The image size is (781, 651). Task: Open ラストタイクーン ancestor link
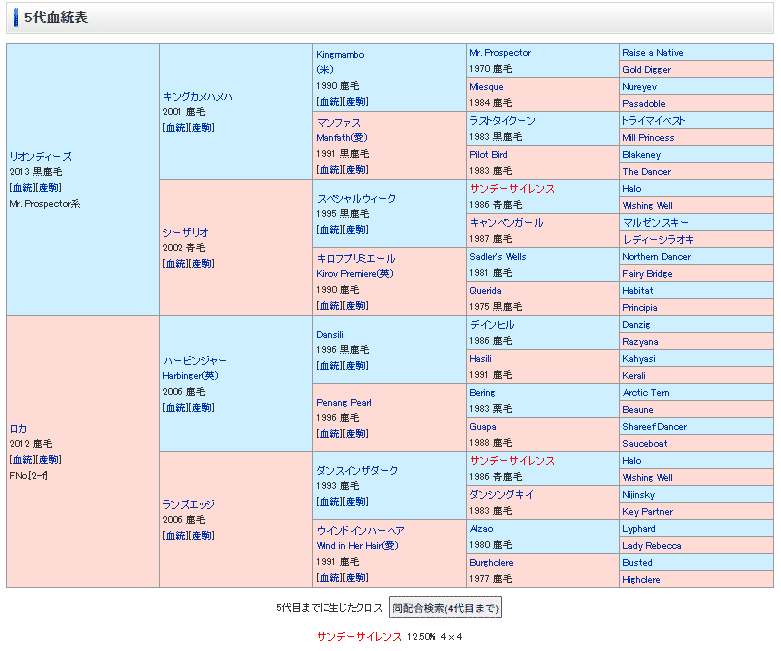click(502, 121)
